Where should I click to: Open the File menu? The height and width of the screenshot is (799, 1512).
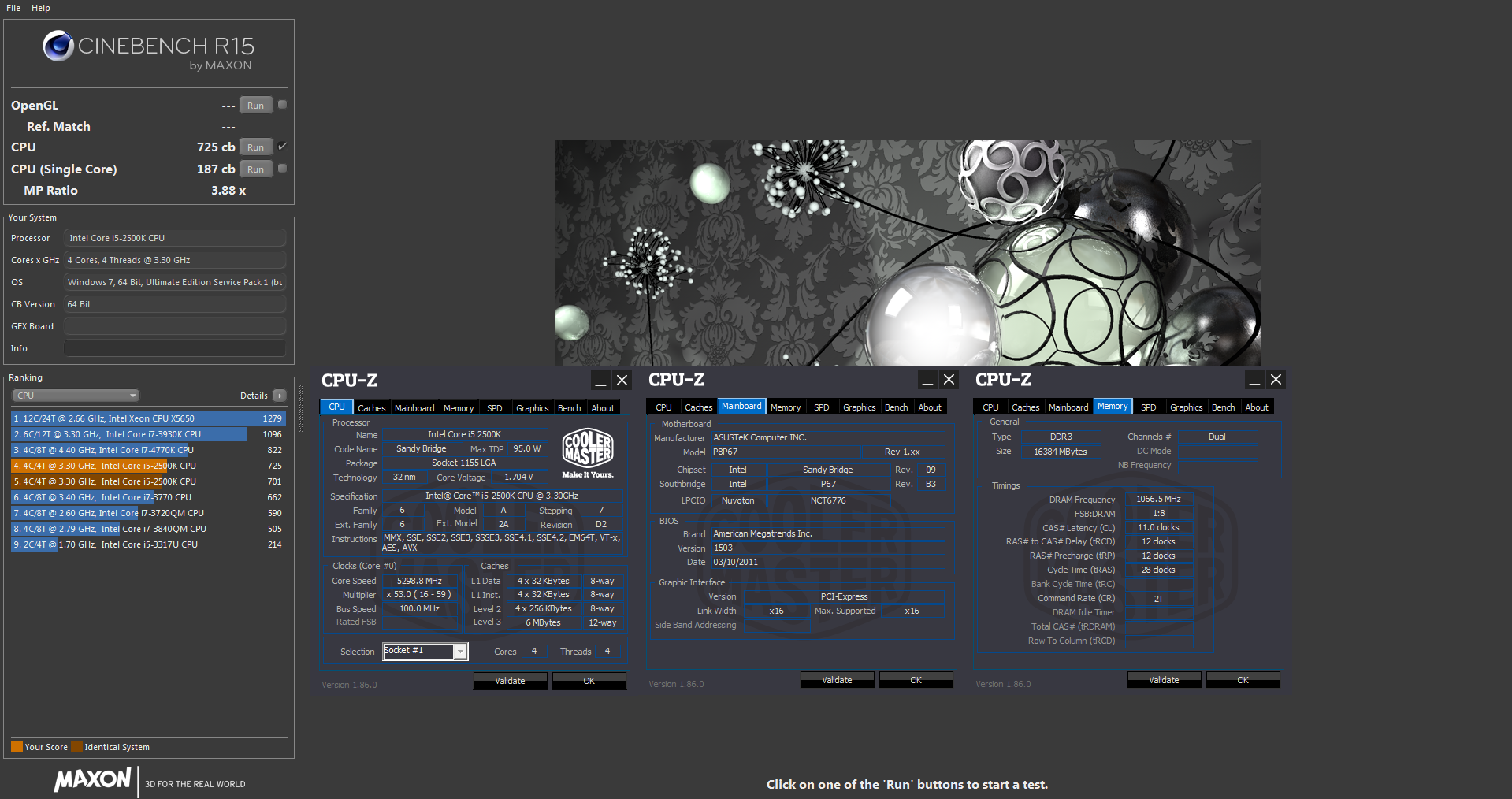pos(13,8)
